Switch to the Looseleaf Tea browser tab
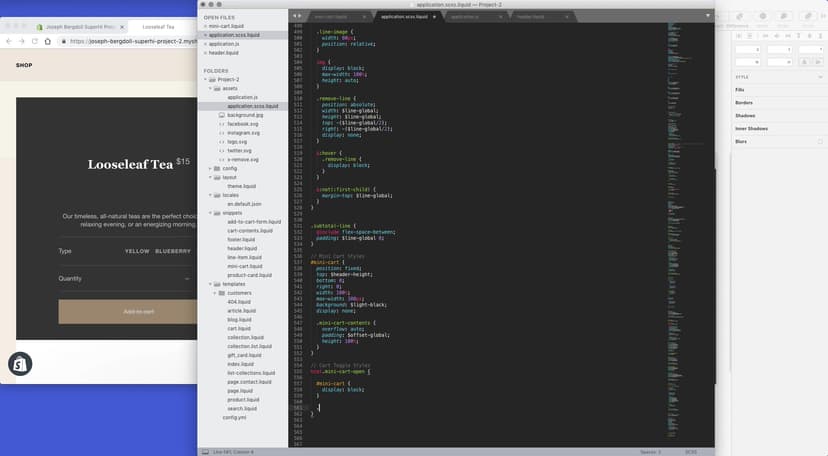828x456 pixels. [x=158, y=26]
